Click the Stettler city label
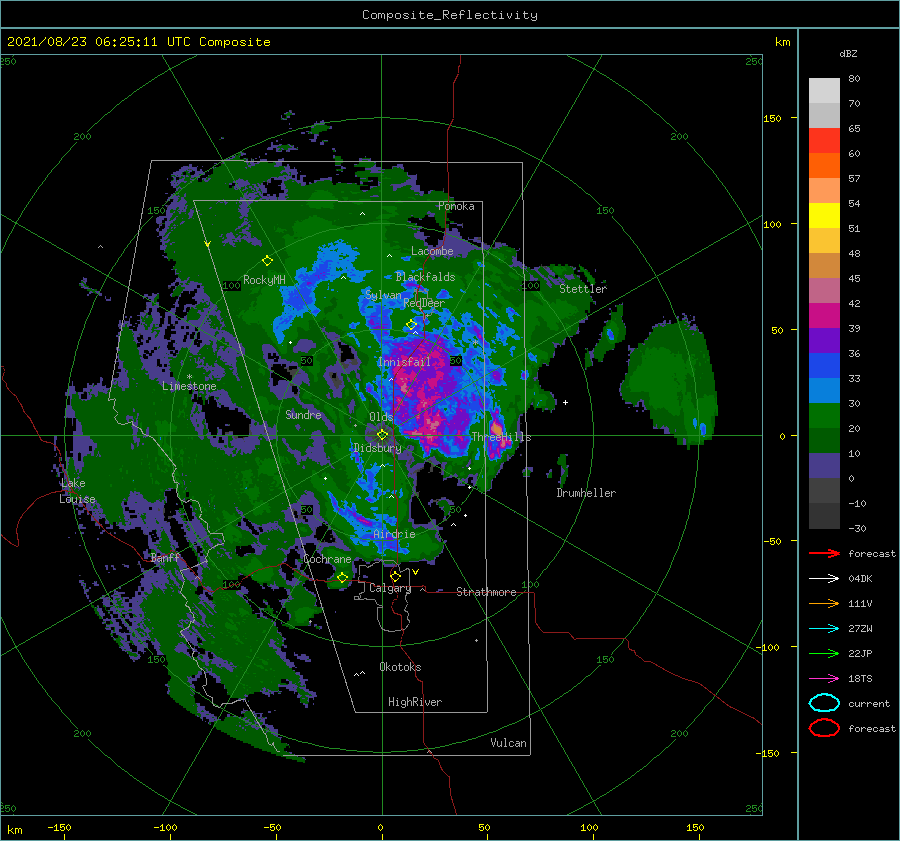900x841 pixels. (x=583, y=289)
